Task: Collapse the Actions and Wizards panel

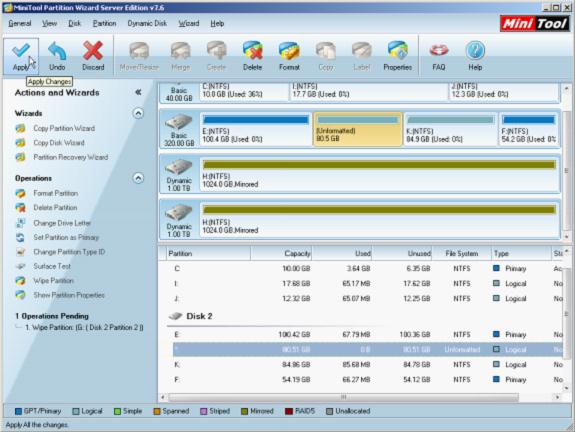Action: 138,92
